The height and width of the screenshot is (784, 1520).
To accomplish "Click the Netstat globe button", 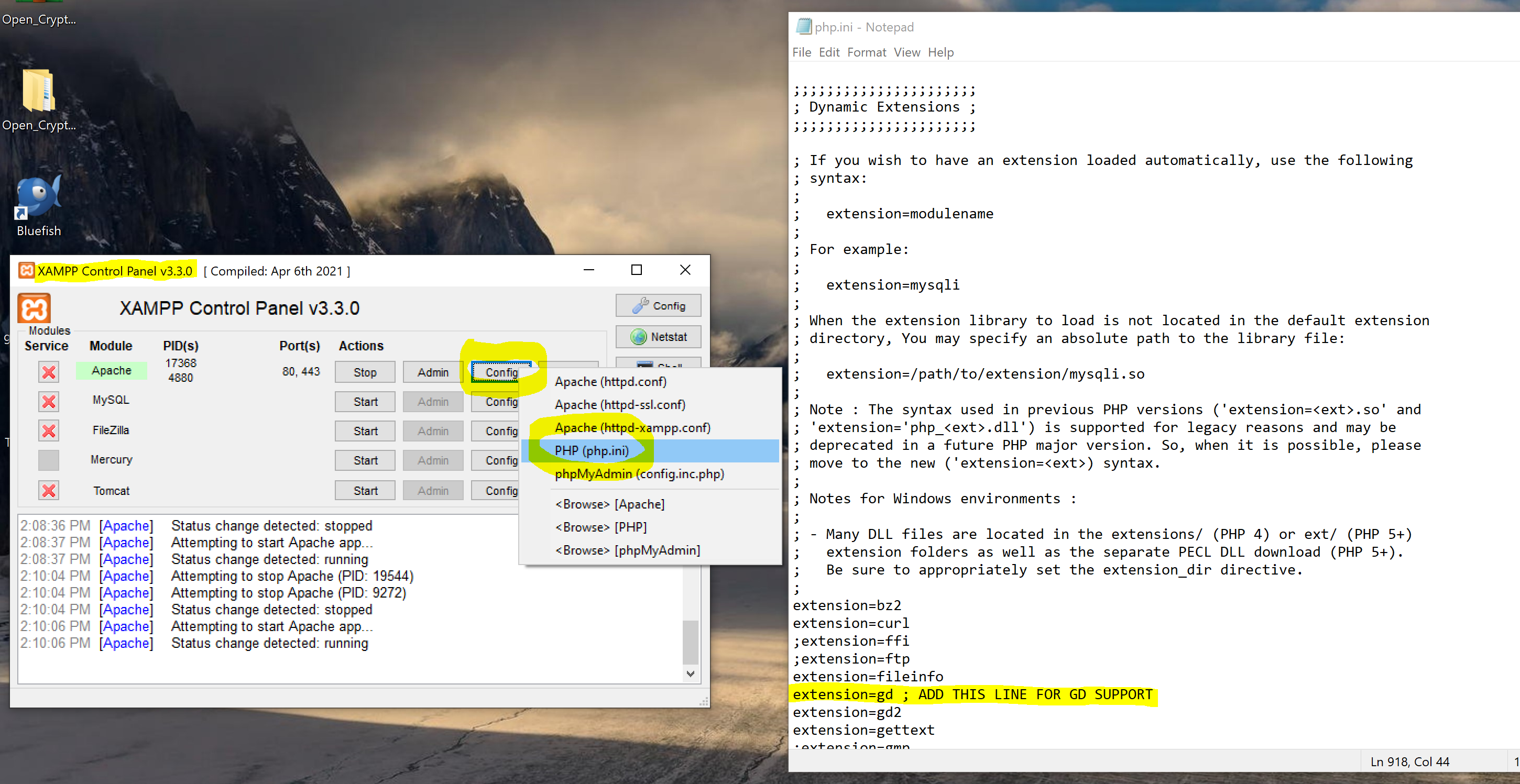I will [x=658, y=337].
